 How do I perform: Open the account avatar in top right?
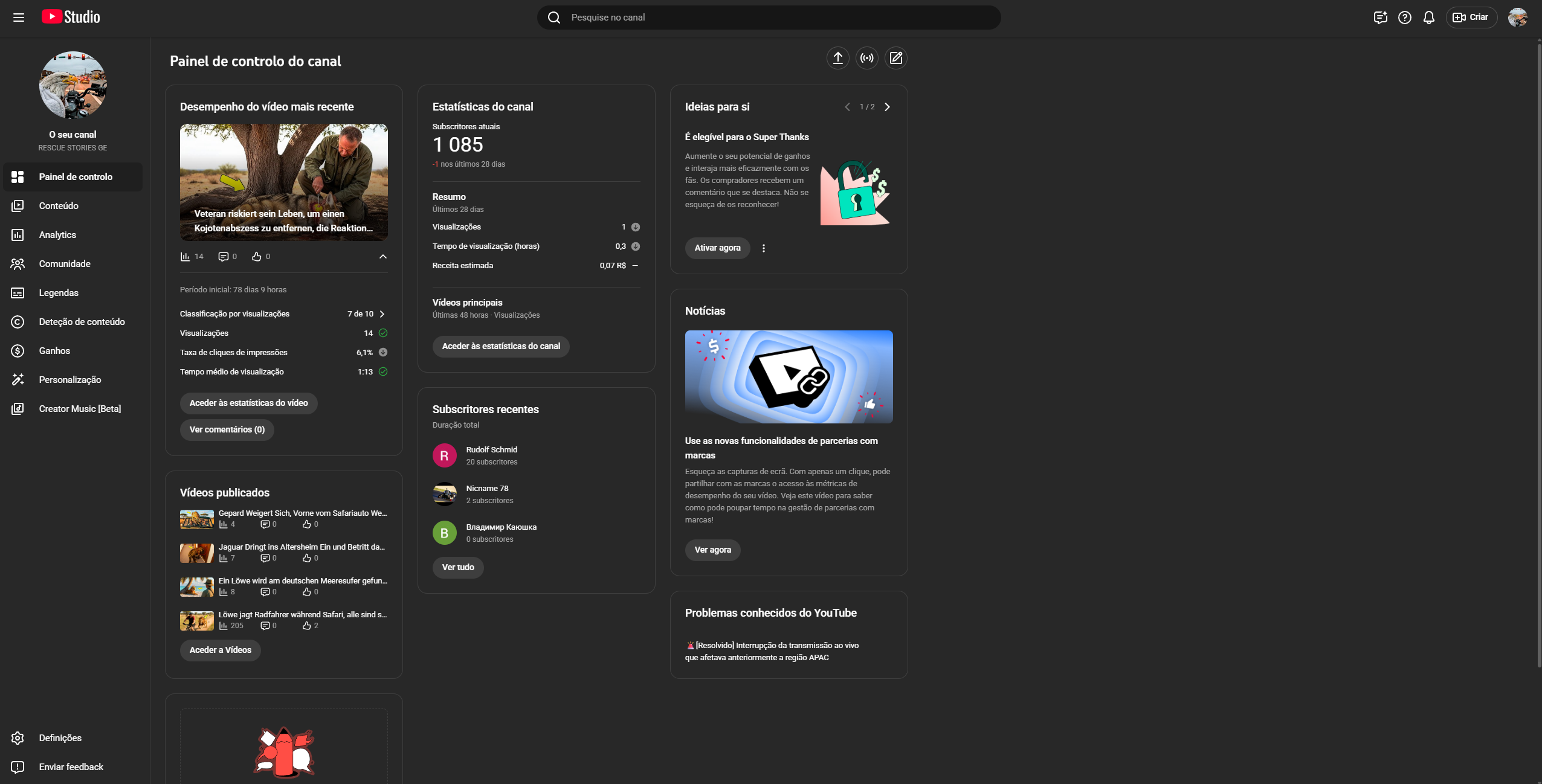point(1517,18)
